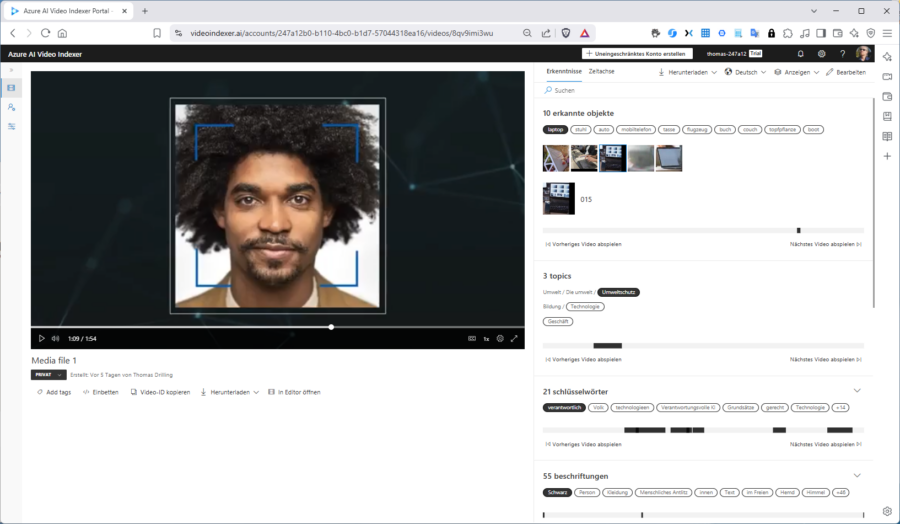Click 'Uneingeschränktes Konto erstellen' button
Viewport: 900px width, 524px height.
pyautogui.click(x=637, y=54)
